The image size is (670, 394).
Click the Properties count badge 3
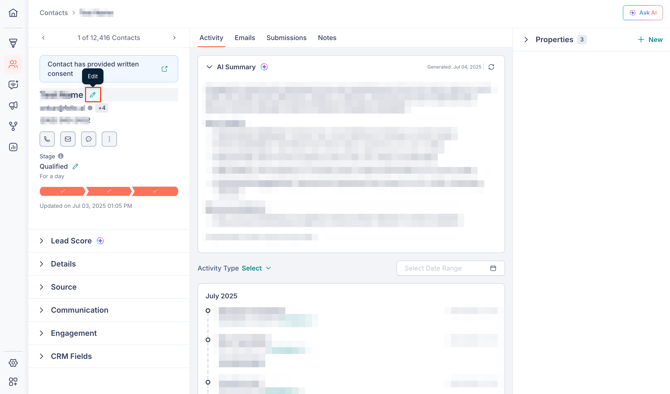click(x=582, y=39)
